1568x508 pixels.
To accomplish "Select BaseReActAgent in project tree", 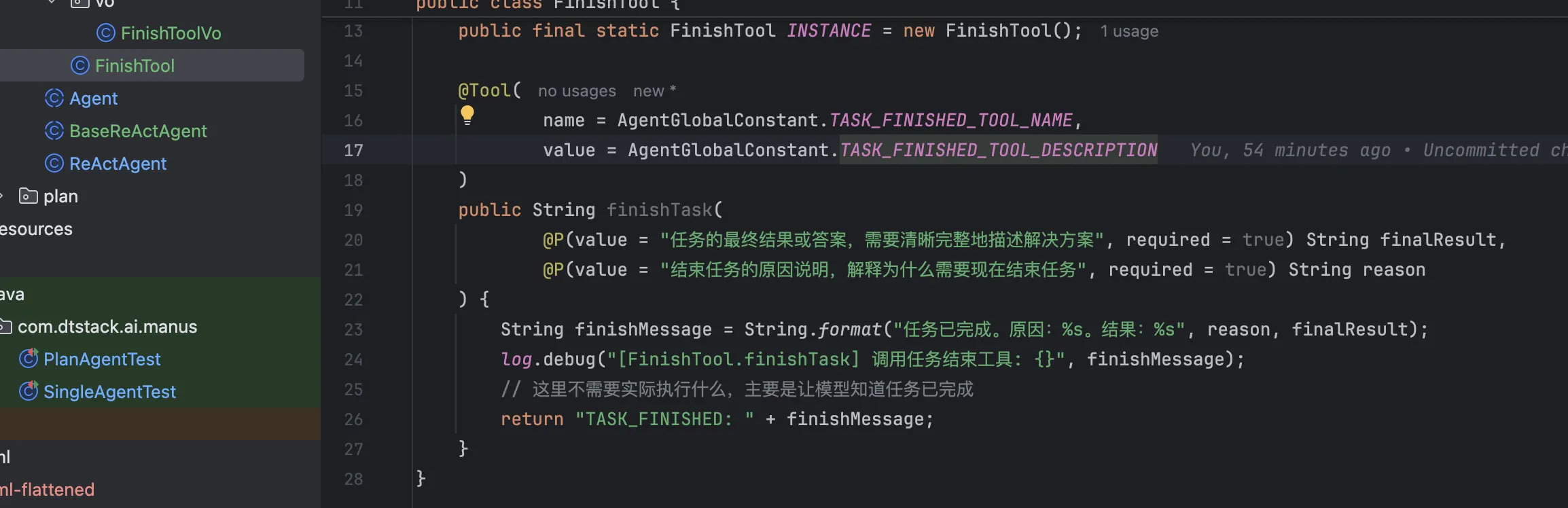I will click(x=138, y=130).
